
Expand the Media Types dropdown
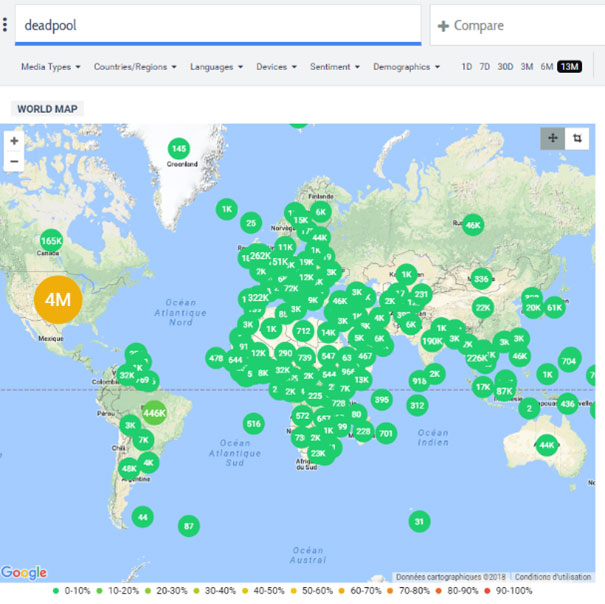50,67
